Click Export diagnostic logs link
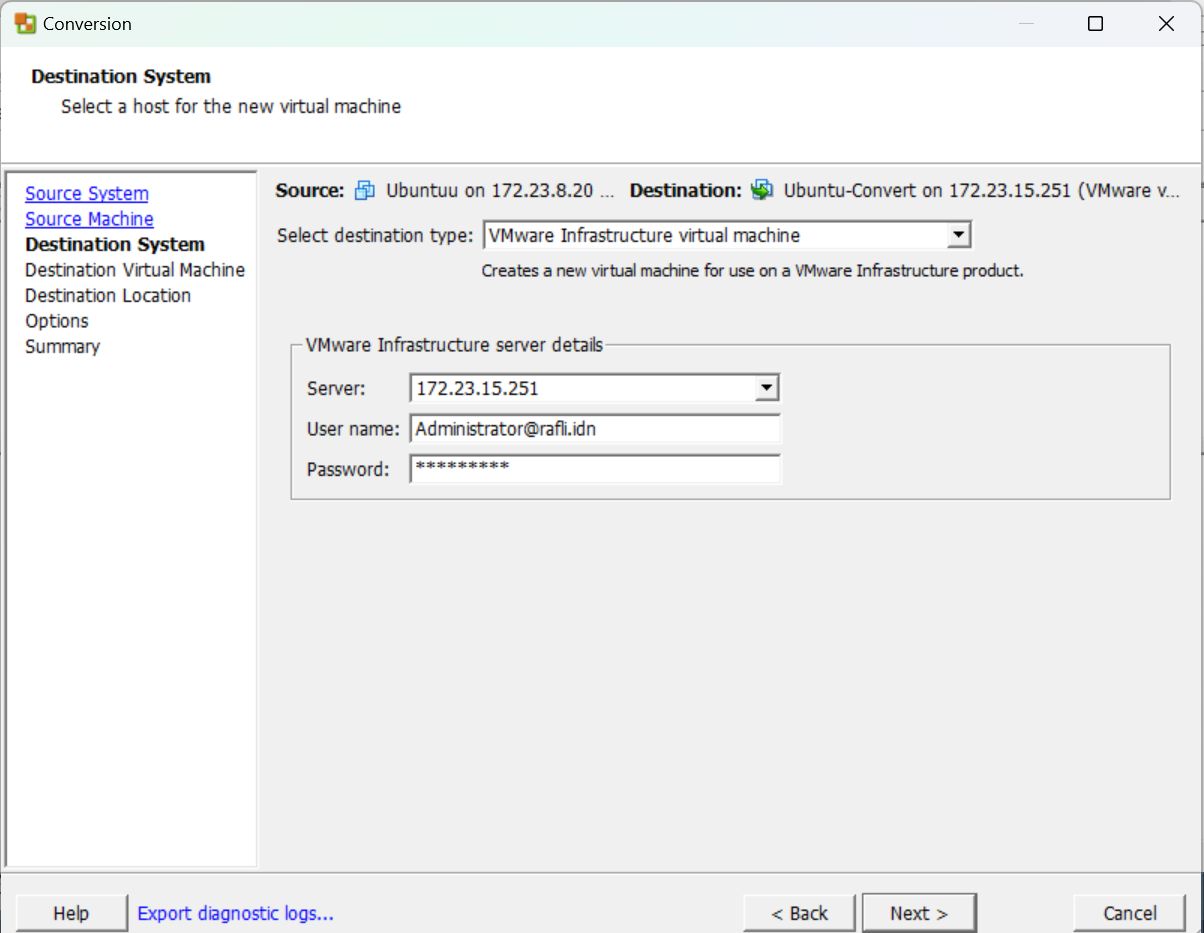This screenshot has width=1204, height=933. [x=235, y=913]
